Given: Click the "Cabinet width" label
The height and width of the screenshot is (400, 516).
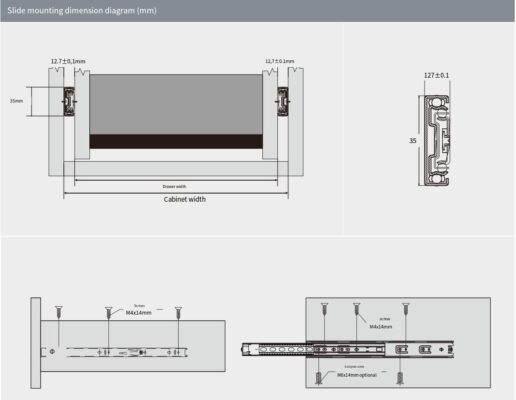Looking at the screenshot, I should (185, 199).
